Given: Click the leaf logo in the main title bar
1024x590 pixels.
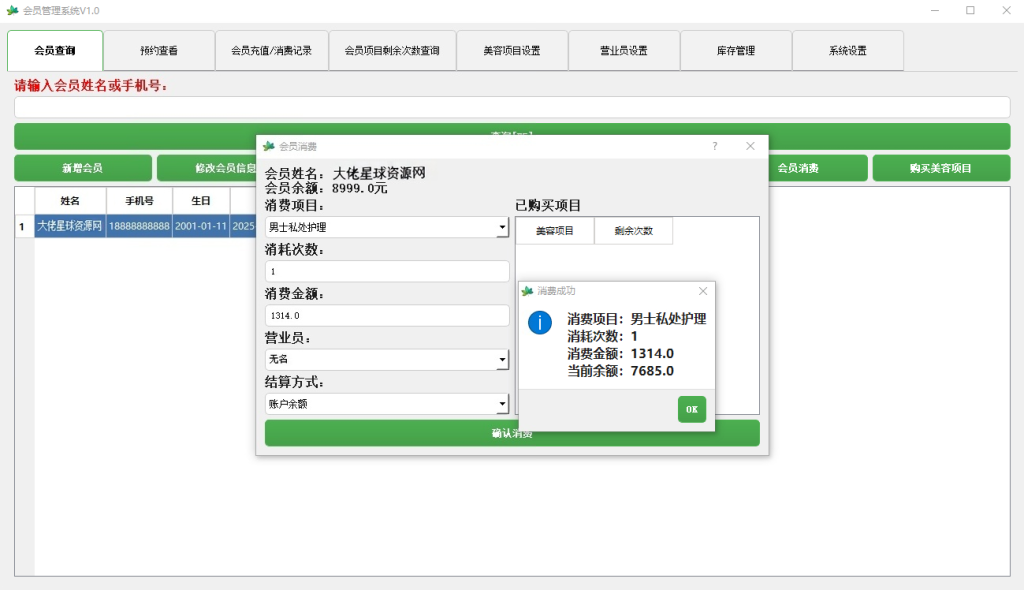Looking at the screenshot, I should pos(14,10).
